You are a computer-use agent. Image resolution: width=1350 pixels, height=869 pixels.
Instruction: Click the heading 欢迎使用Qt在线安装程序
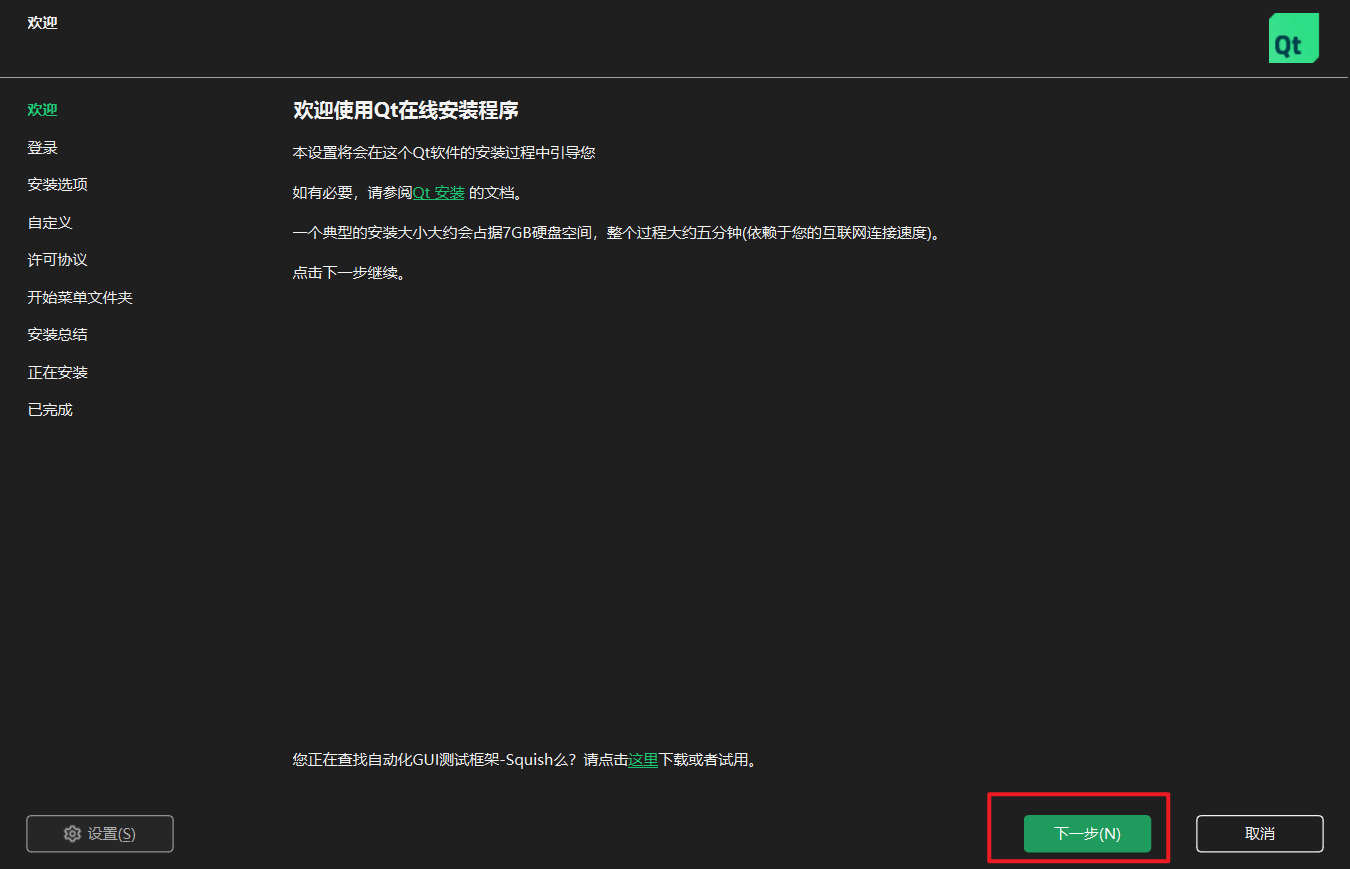[x=406, y=111]
